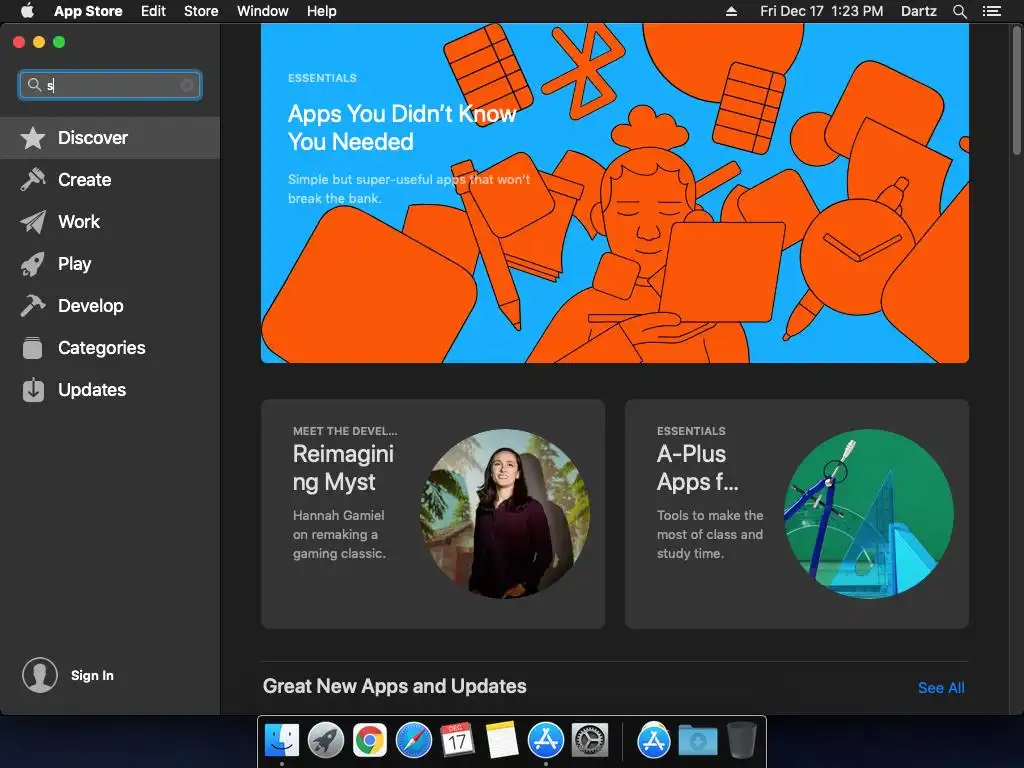Click 'Tools to make the most of class' text

(x=710, y=534)
